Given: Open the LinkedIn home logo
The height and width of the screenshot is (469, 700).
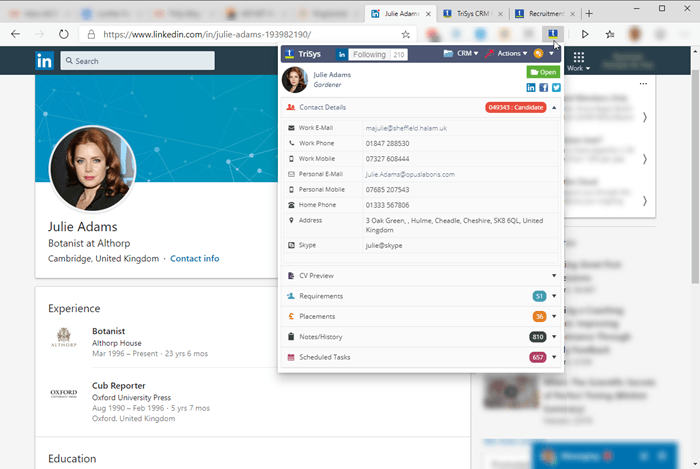Looking at the screenshot, I should (x=44, y=61).
